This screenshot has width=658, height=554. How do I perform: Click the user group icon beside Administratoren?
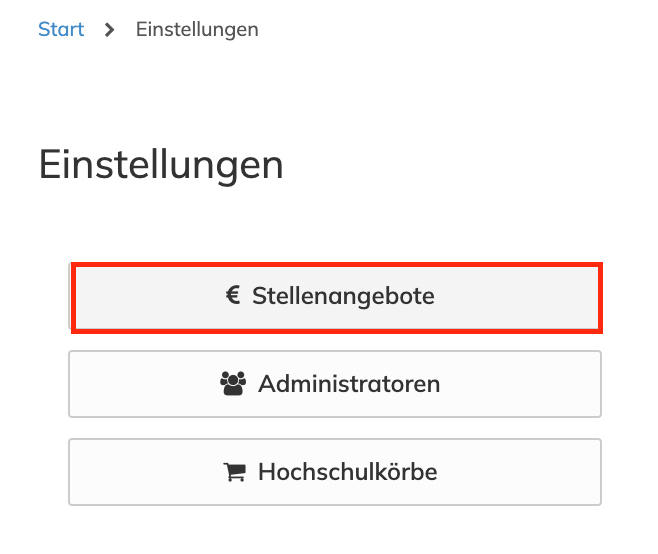coord(233,384)
